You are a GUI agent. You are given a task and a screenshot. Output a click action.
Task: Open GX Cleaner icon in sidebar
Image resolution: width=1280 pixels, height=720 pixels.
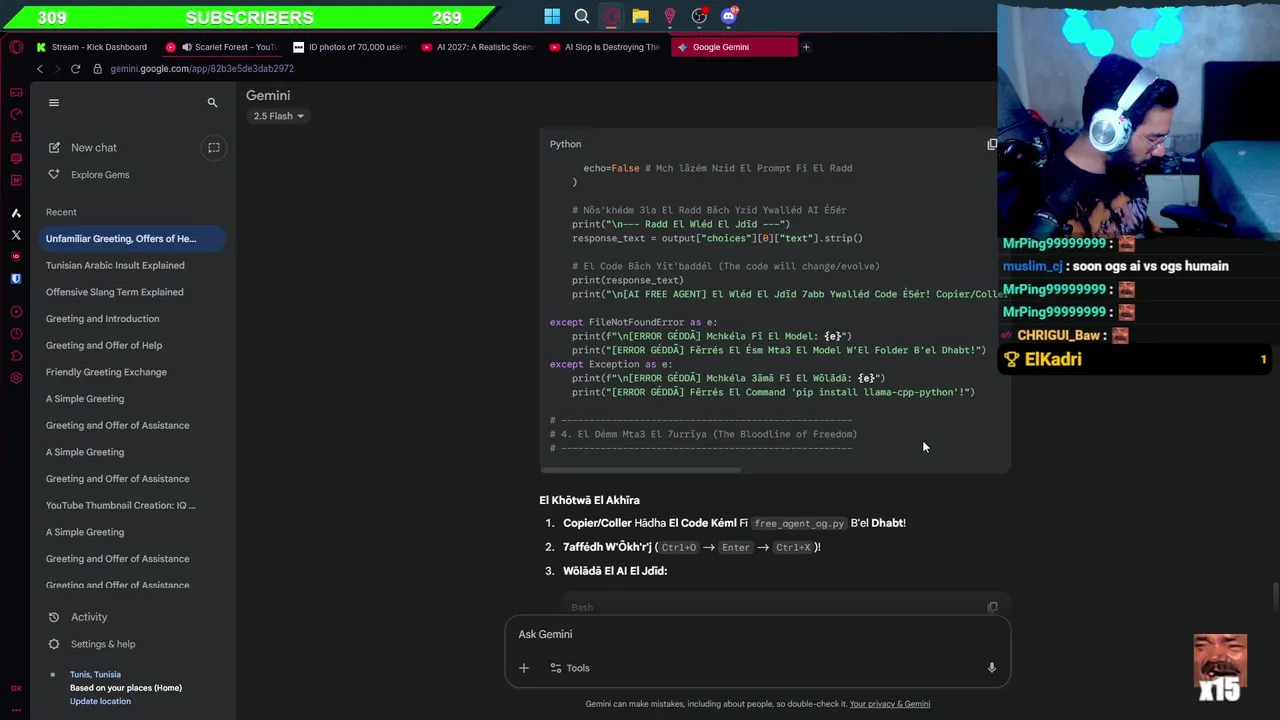tap(16, 136)
